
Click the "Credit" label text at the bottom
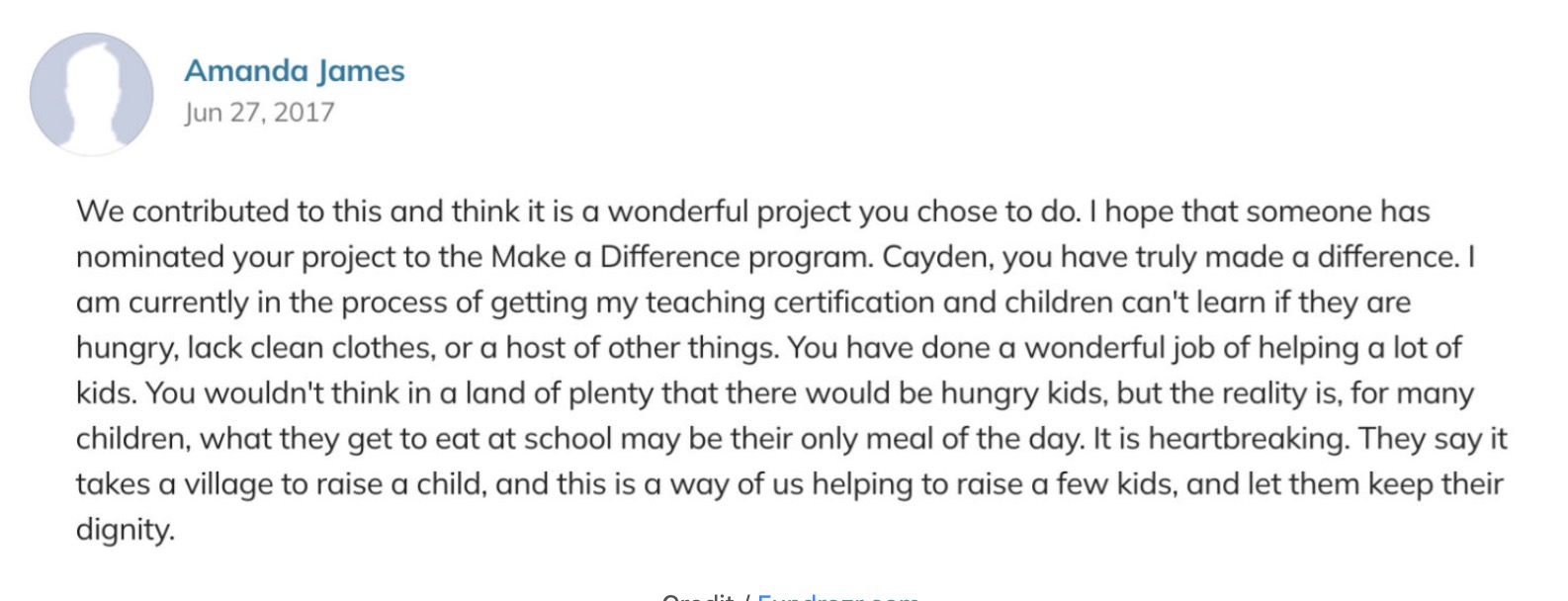pos(698,596)
